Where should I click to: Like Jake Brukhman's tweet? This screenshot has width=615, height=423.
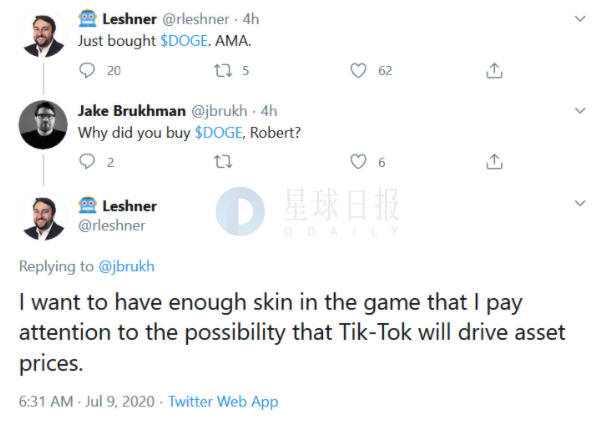[357, 161]
